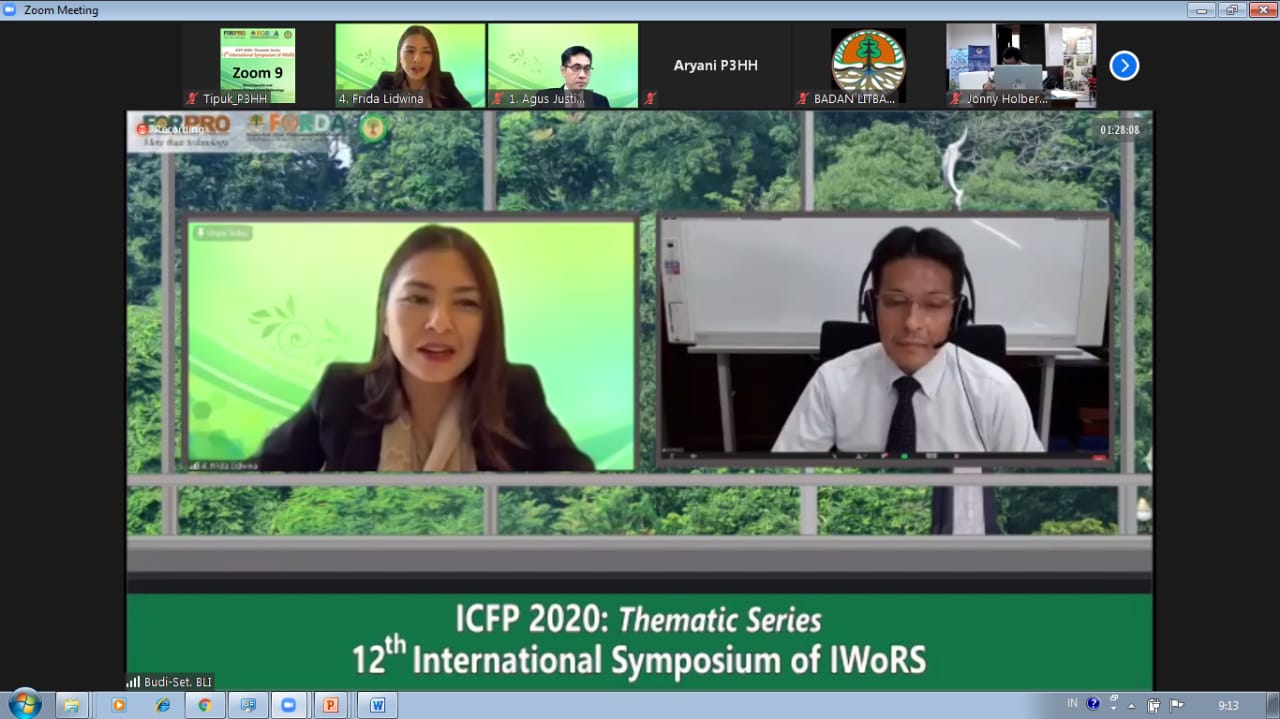The image size is (1280, 719).
Task: Click the Action Center flag icon
Action: (x=1177, y=704)
